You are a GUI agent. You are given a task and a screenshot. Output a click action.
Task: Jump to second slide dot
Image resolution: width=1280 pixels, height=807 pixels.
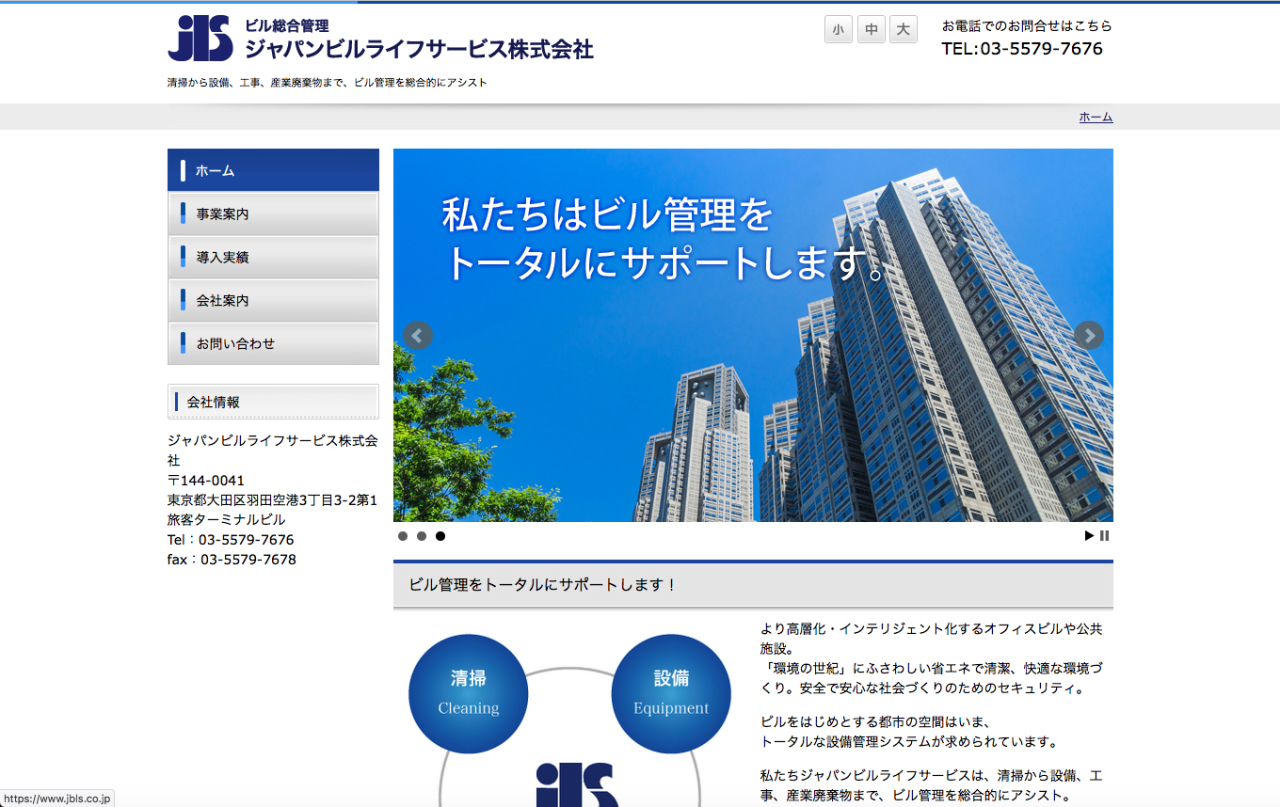click(x=422, y=536)
